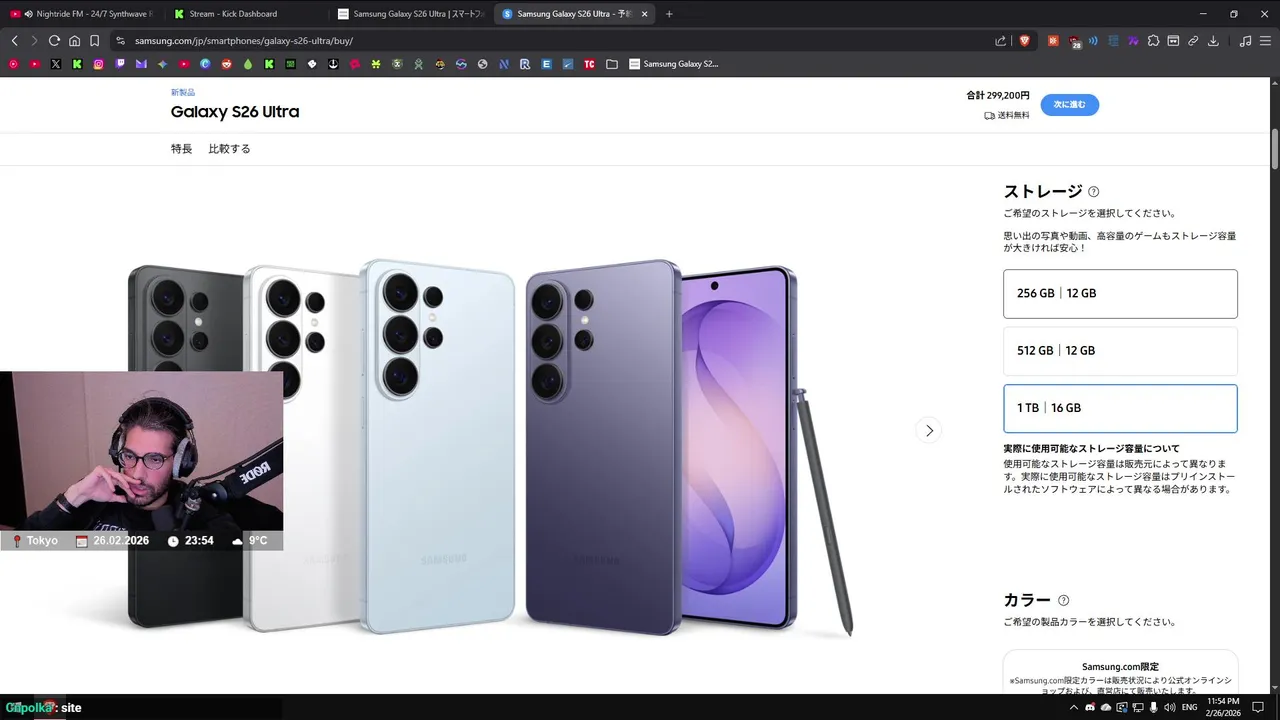Open the Instagram bookmark icon

coord(99,64)
